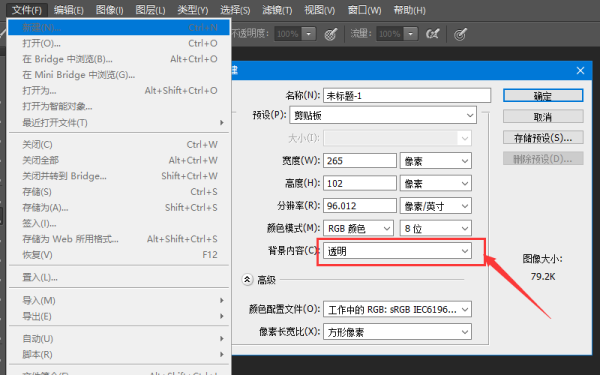Open the 类型(Y) menu
600x375 pixels.
click(x=192, y=10)
